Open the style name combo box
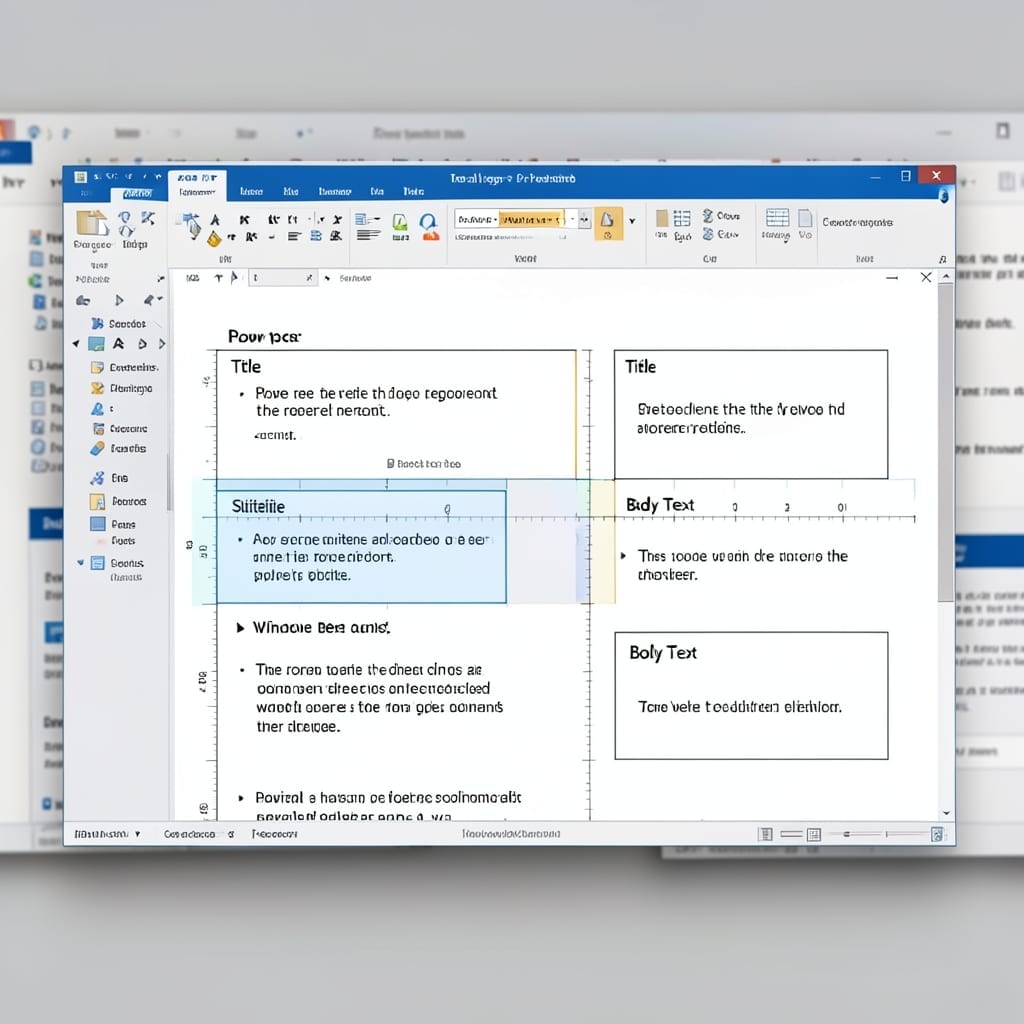Screen dimensions: 1024x1024 (x=477, y=219)
